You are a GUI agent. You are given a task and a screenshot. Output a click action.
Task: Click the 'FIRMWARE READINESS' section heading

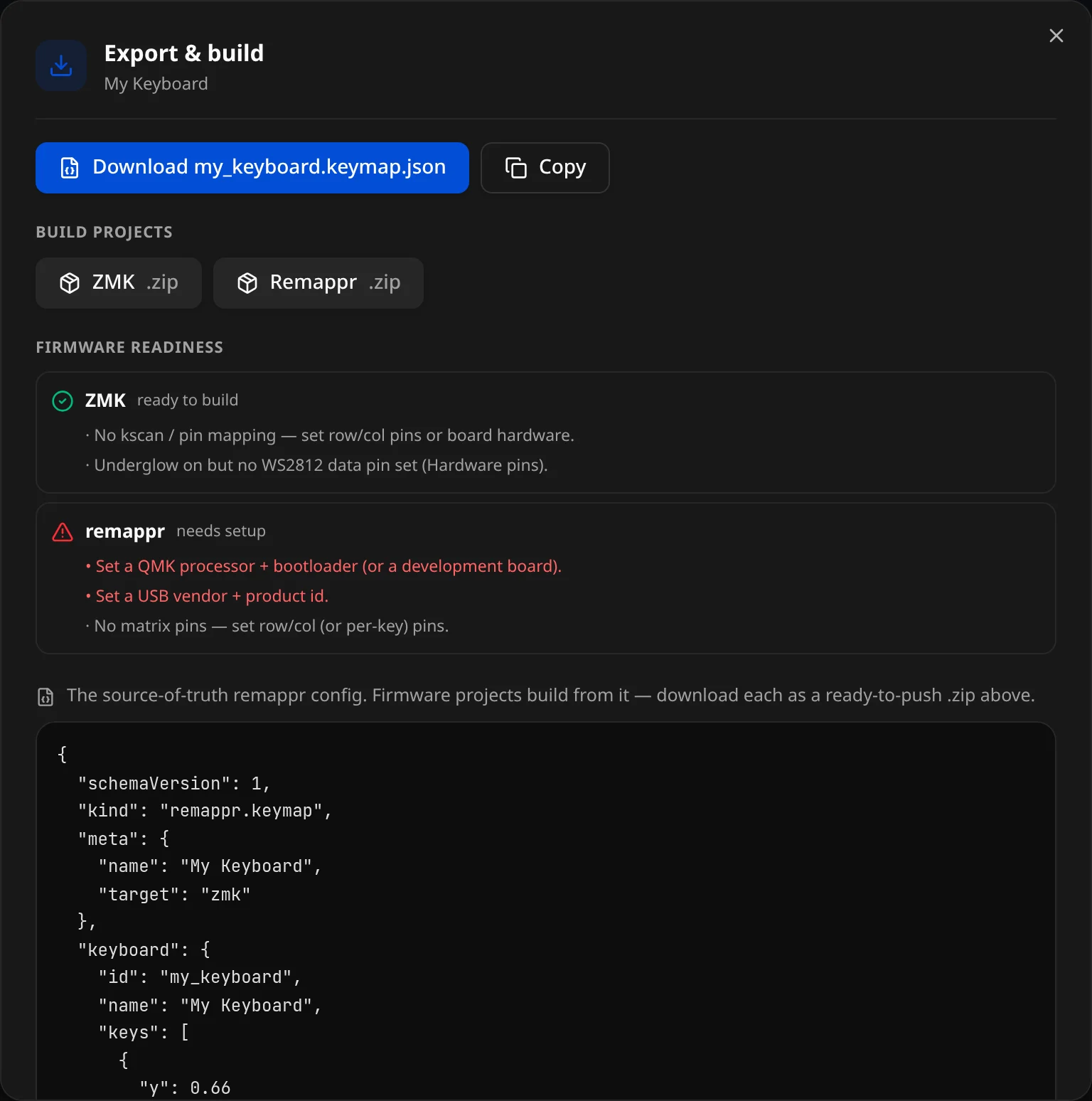pyautogui.click(x=129, y=347)
